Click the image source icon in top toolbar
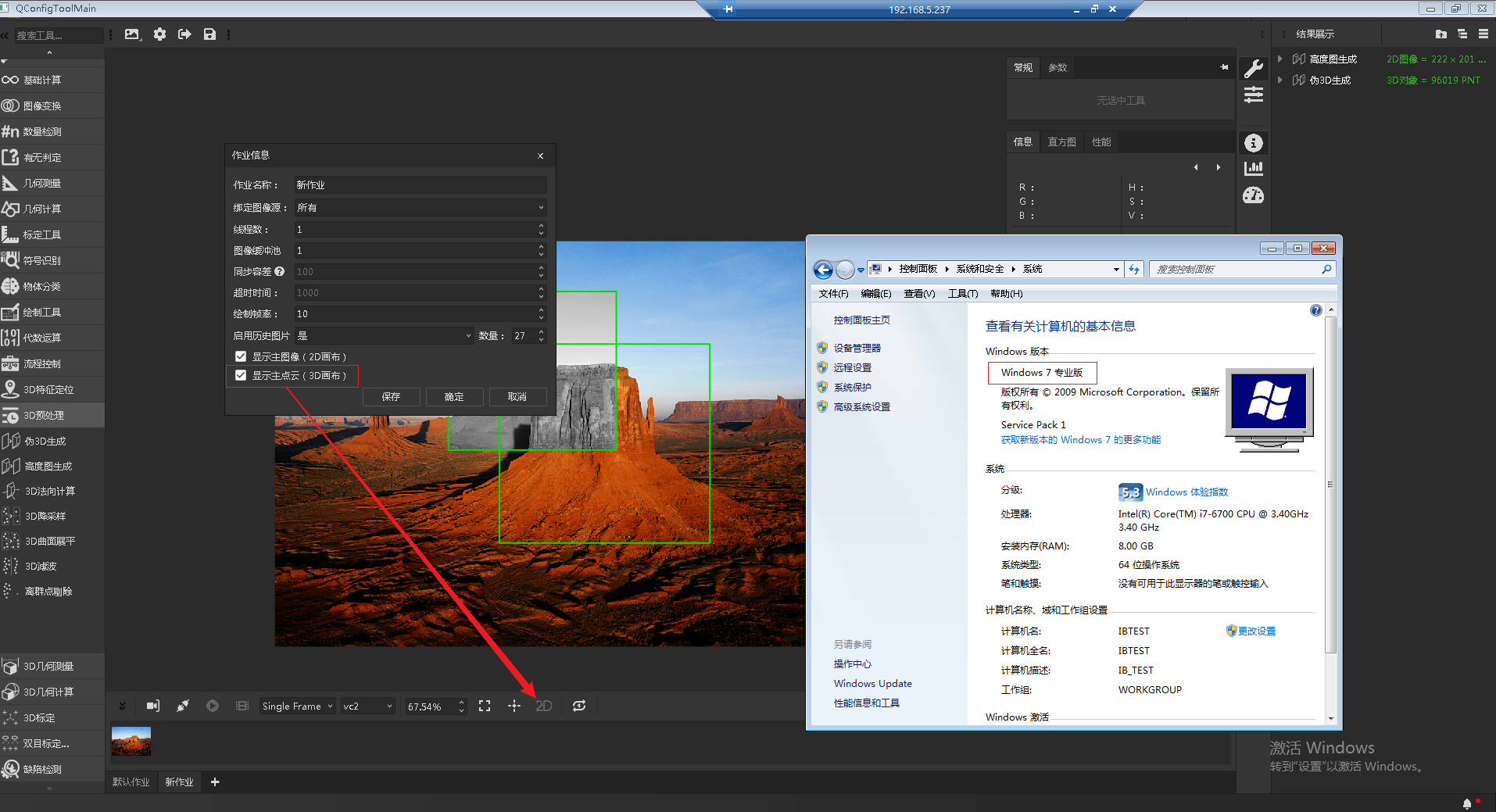Screen dimensions: 1496x812 (x=132, y=34)
